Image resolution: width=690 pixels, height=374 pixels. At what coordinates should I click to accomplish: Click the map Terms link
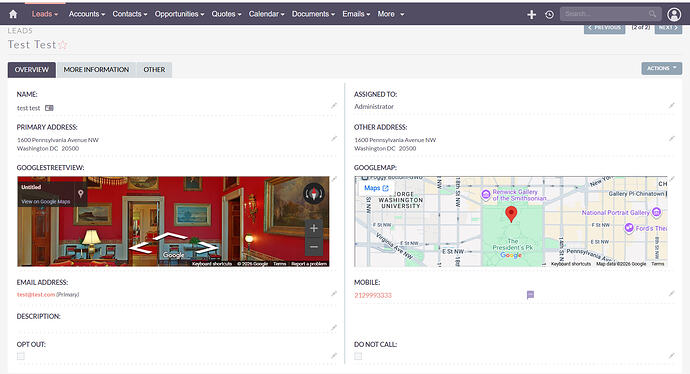[657, 264]
